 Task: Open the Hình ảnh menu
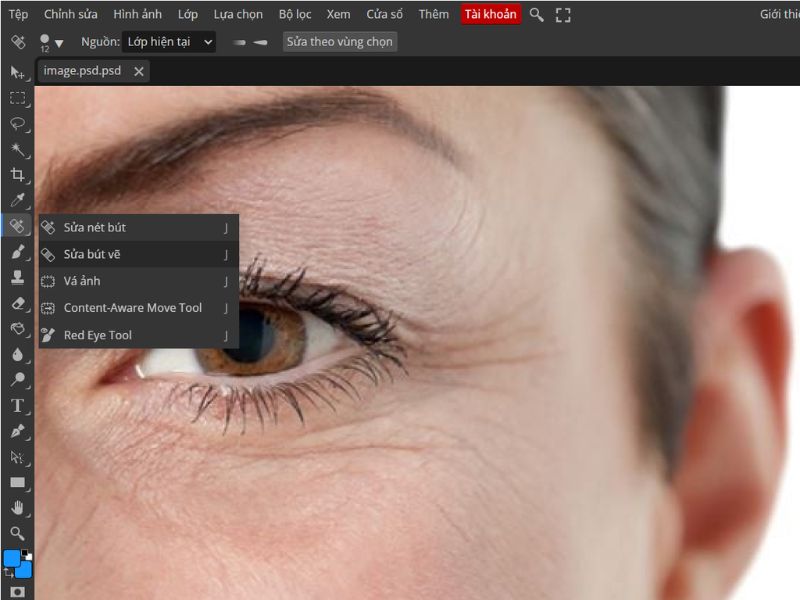(137, 14)
